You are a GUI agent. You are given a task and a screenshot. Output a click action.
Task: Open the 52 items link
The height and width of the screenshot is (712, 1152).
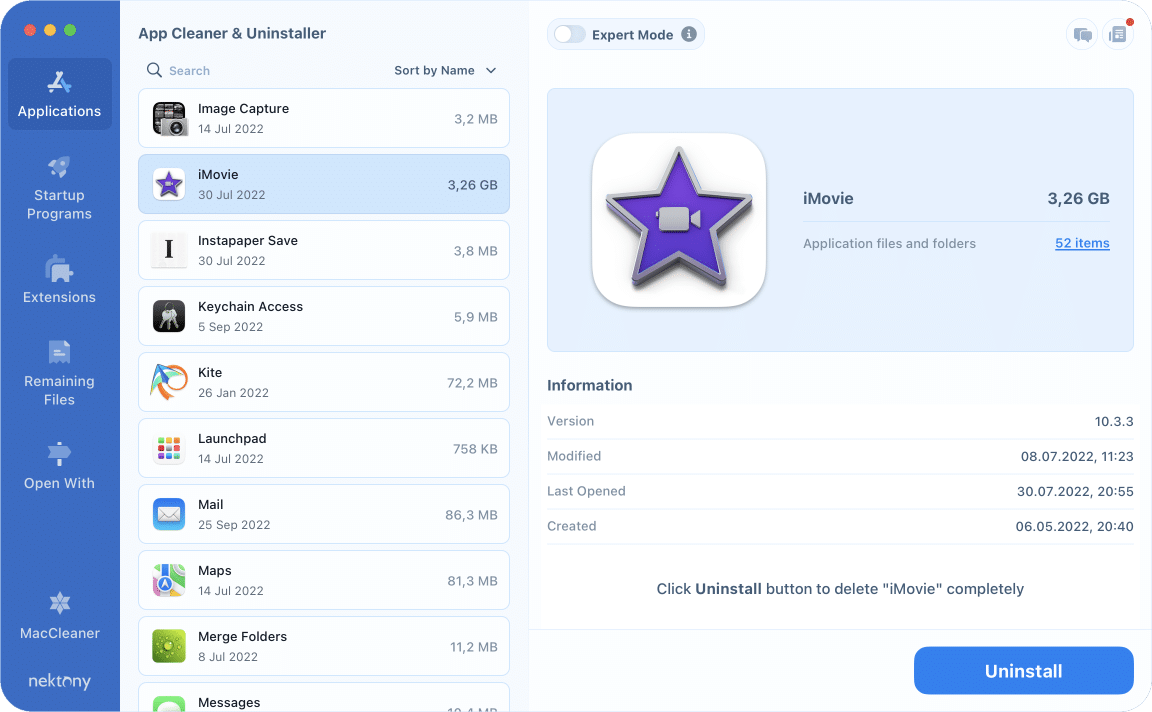tap(1082, 243)
